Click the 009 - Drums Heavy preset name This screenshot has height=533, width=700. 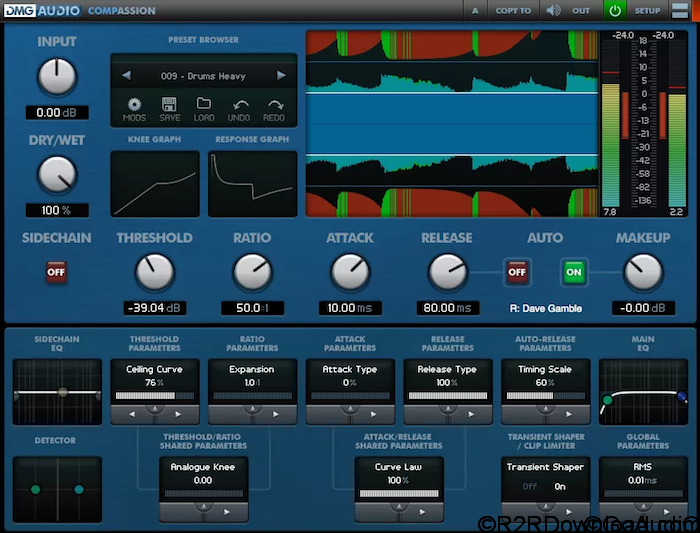[x=203, y=76]
